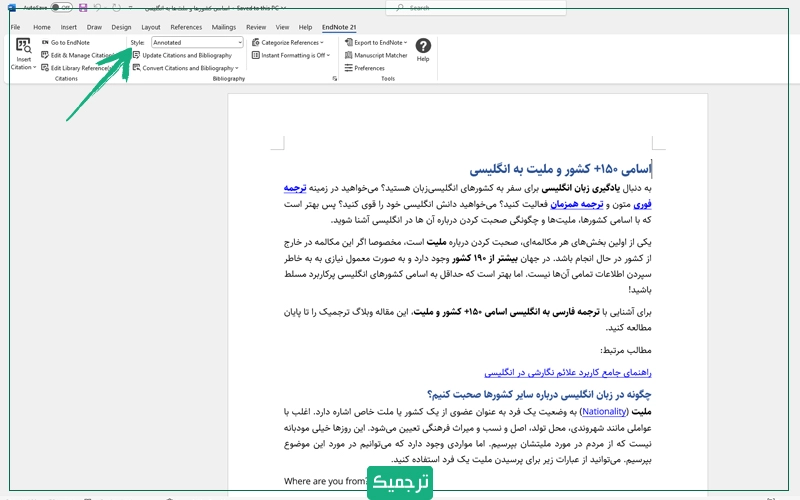This screenshot has width=800, height=500.
Task: Switch to the Draw tab
Action: (94, 27)
